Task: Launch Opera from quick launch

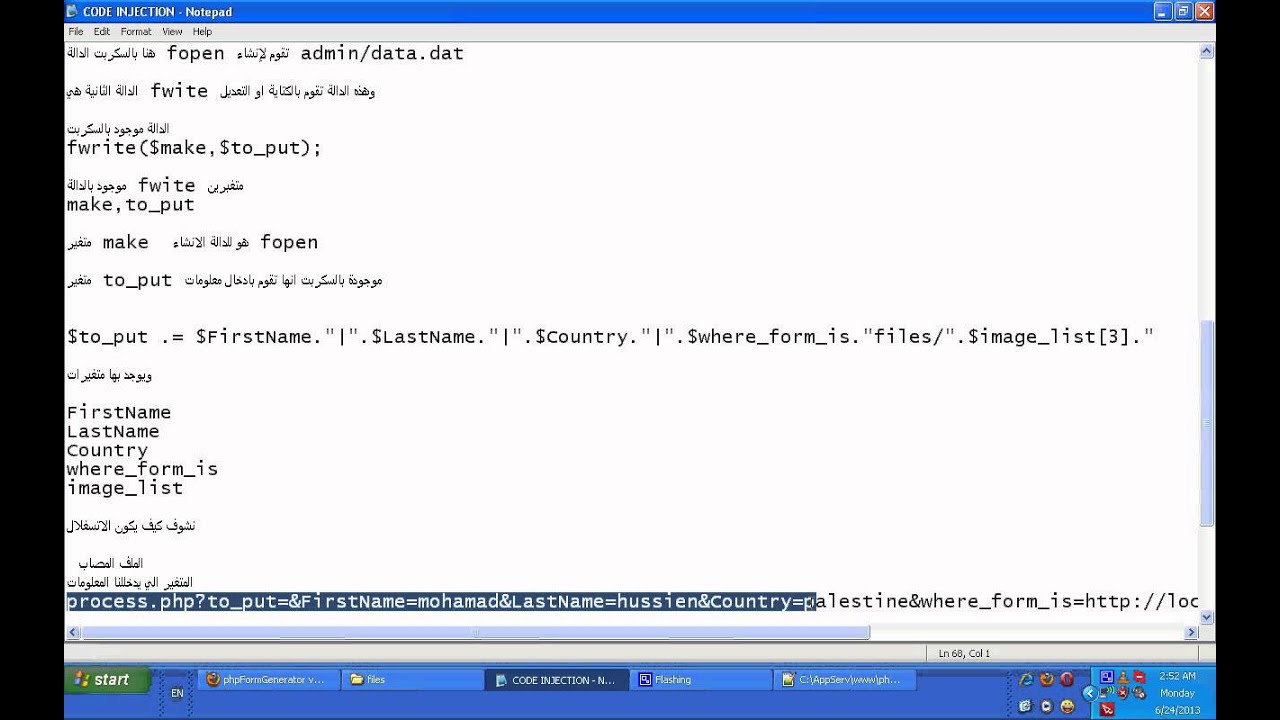Action: (x=1067, y=679)
